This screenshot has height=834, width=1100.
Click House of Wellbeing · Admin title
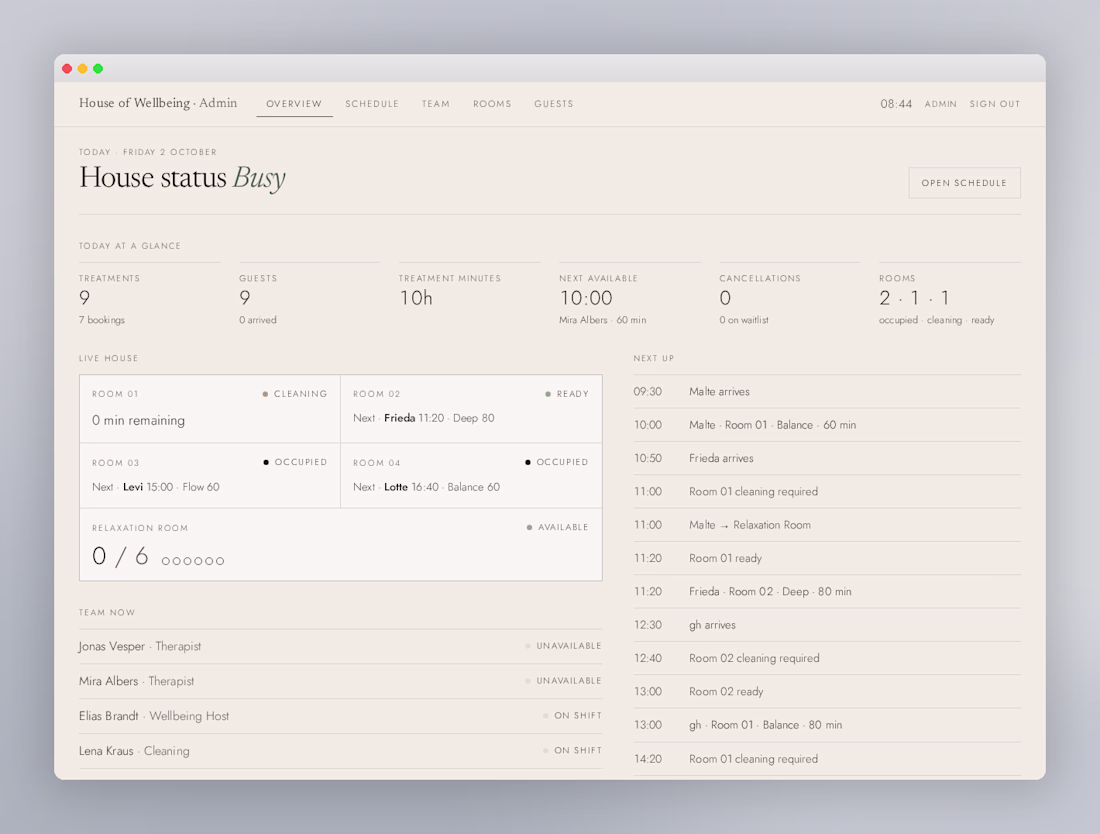coord(158,103)
